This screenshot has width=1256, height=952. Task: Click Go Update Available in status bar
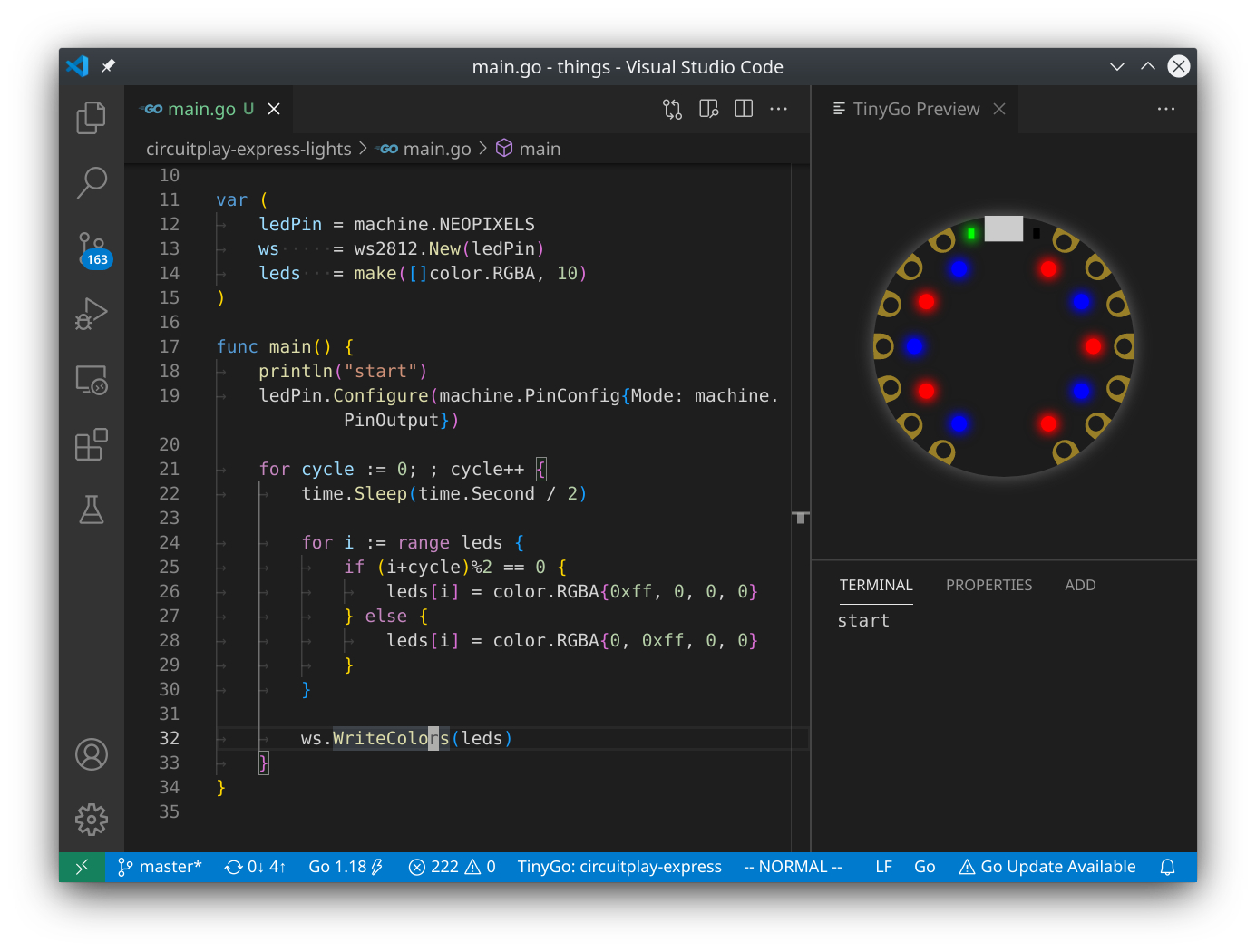(x=1047, y=866)
